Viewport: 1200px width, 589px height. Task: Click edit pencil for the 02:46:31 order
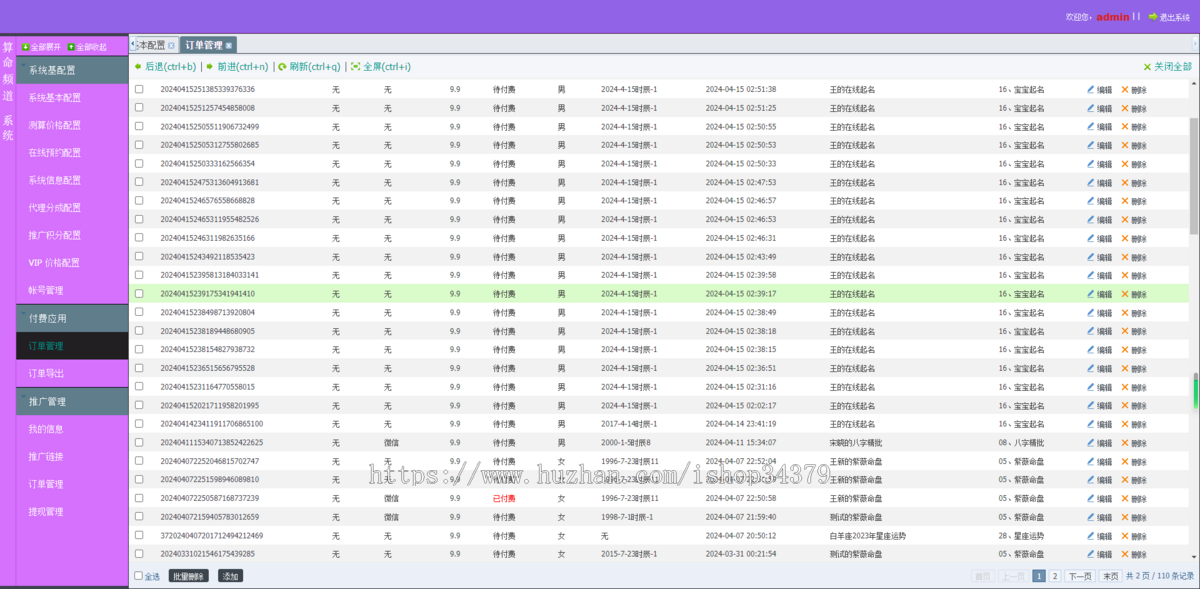click(1091, 238)
